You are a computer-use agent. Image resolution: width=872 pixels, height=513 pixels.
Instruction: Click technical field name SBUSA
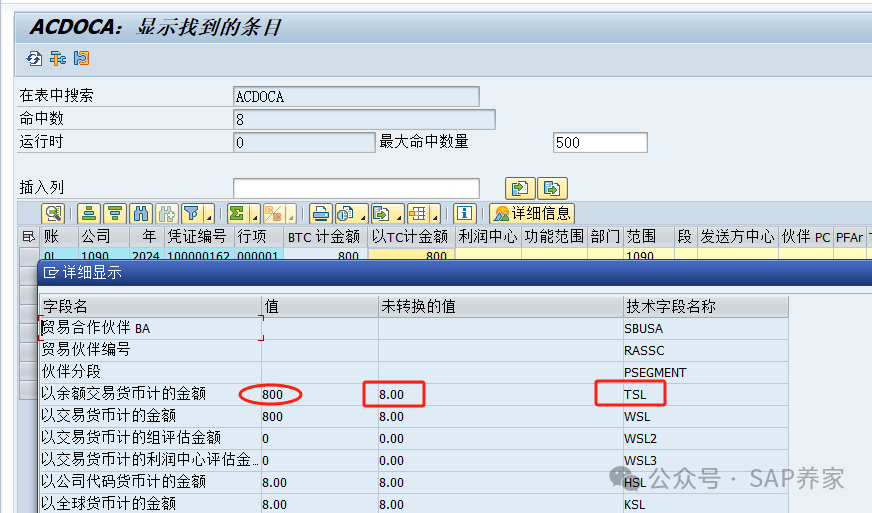tap(643, 329)
